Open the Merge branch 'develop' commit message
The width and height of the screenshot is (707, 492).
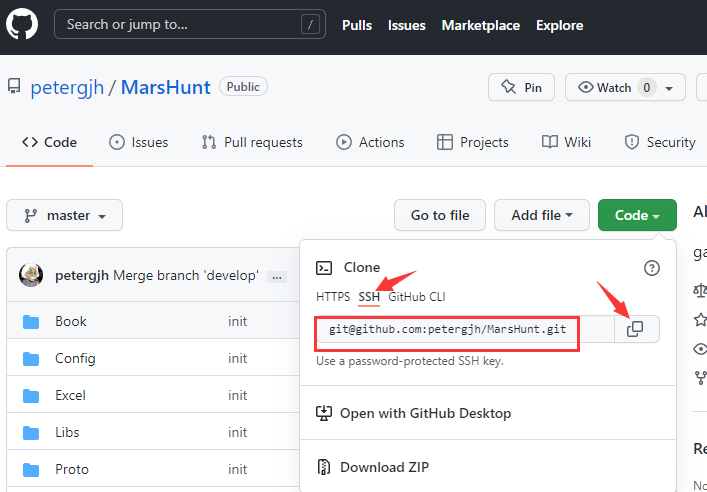click(x=186, y=276)
